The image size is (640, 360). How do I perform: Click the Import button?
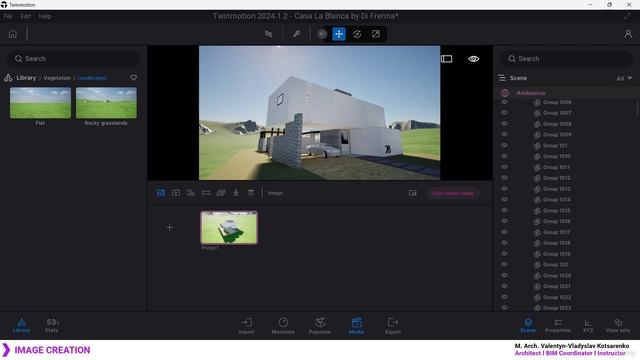point(246,326)
